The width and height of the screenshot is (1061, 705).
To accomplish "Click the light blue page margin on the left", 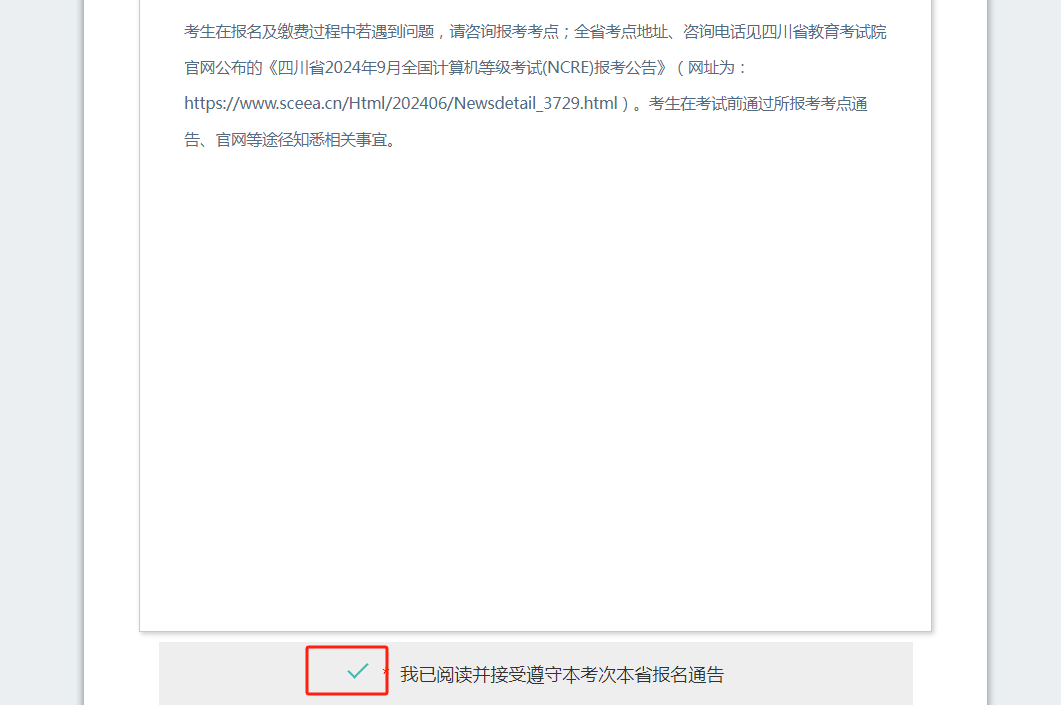I will 41,352.
